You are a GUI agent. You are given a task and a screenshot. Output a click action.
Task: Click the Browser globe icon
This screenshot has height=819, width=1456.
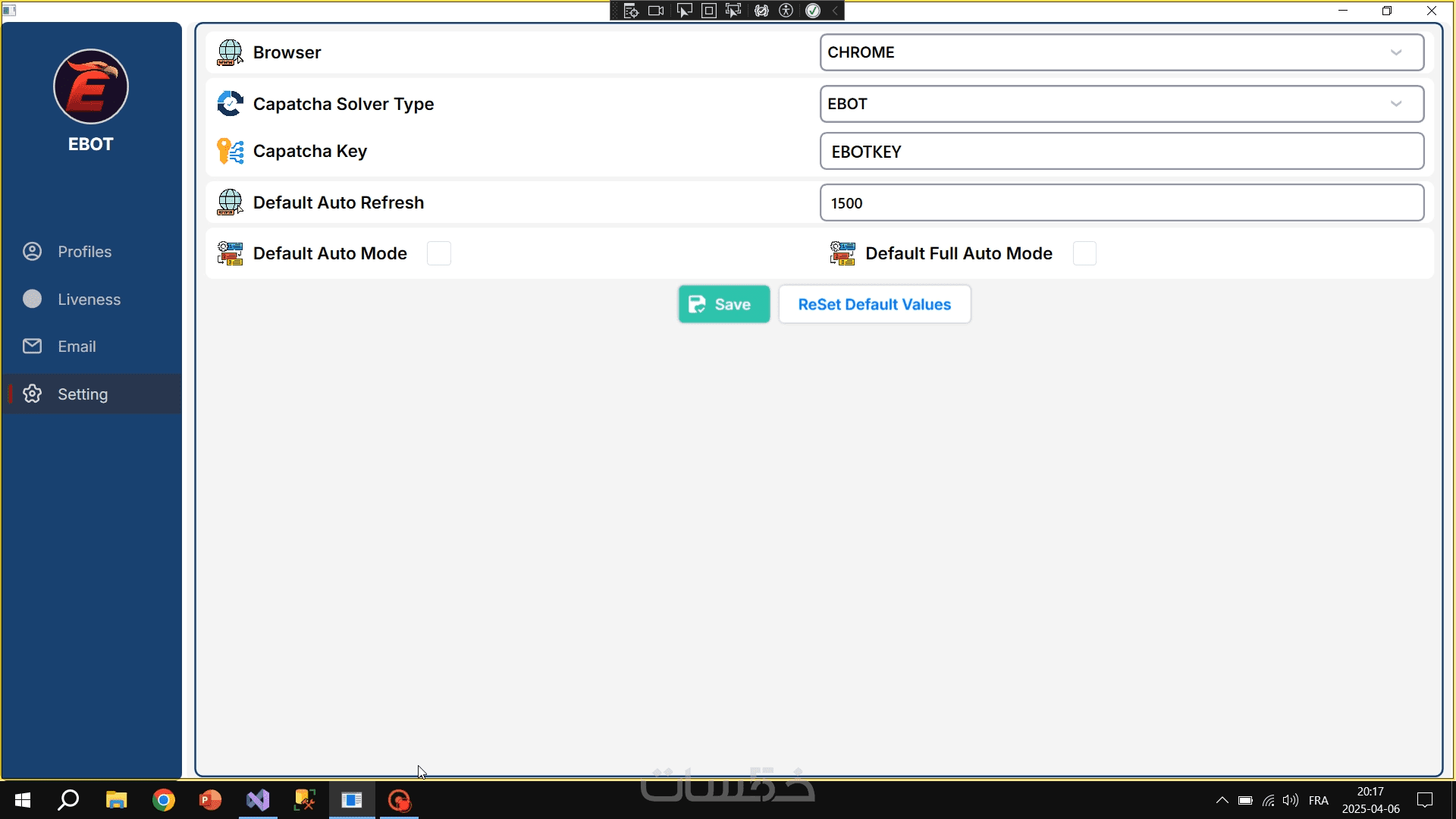click(230, 52)
